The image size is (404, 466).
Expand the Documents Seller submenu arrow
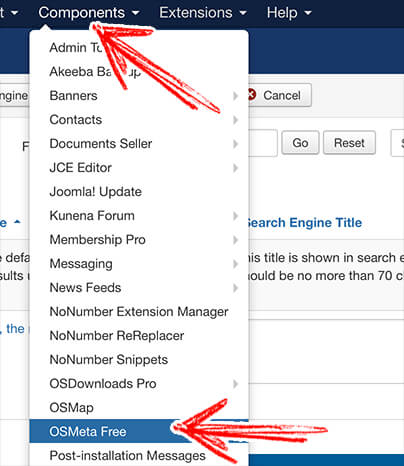[236, 144]
